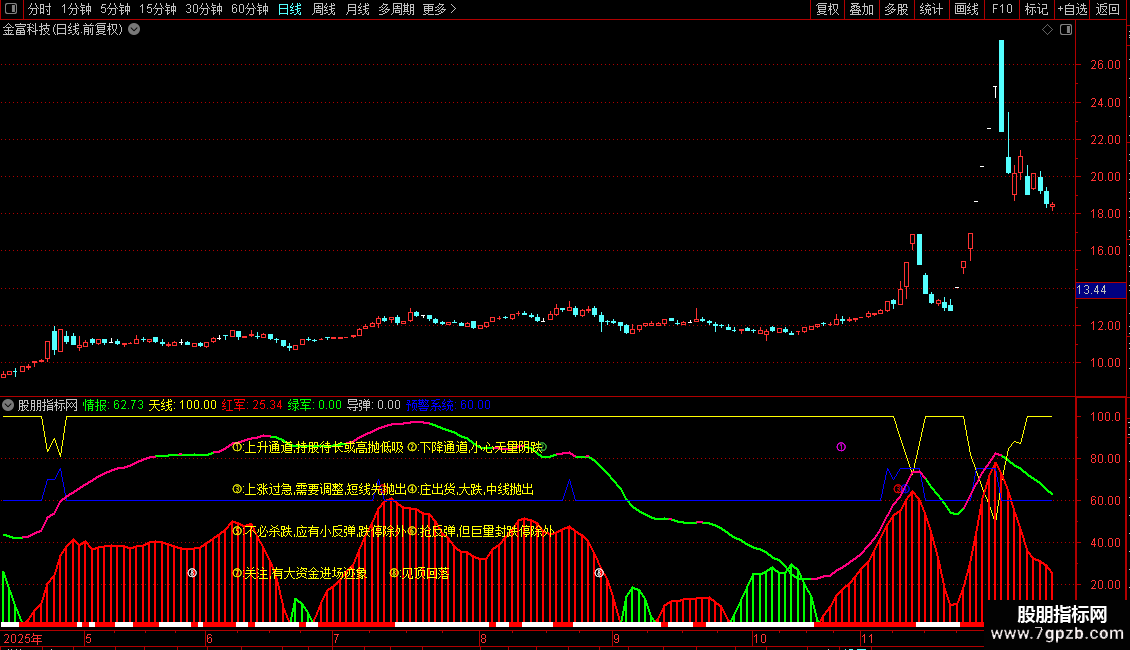Image resolution: width=1130 pixels, height=650 pixels.
Task: Click the 预警系统: 60.00 indicator value
Action: (x=448, y=405)
